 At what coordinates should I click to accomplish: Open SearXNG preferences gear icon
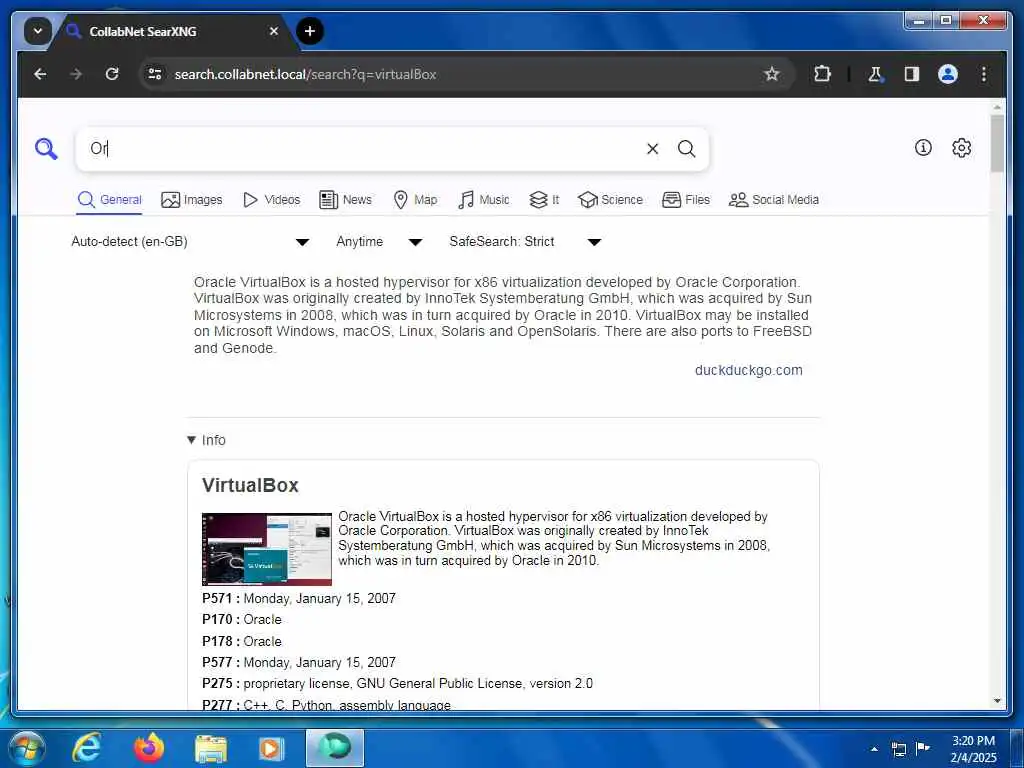tap(961, 148)
